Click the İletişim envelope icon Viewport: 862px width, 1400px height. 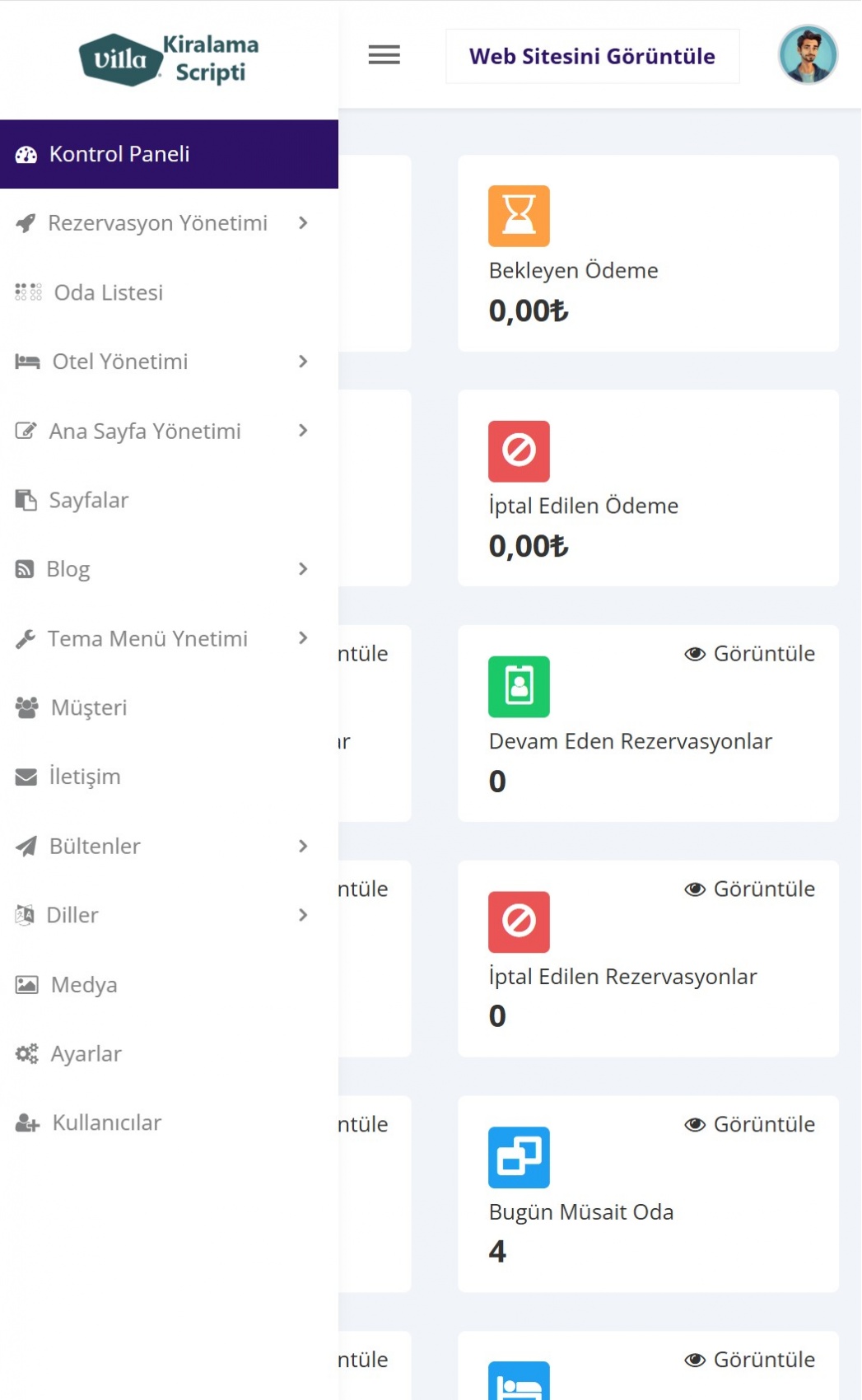pos(26,777)
